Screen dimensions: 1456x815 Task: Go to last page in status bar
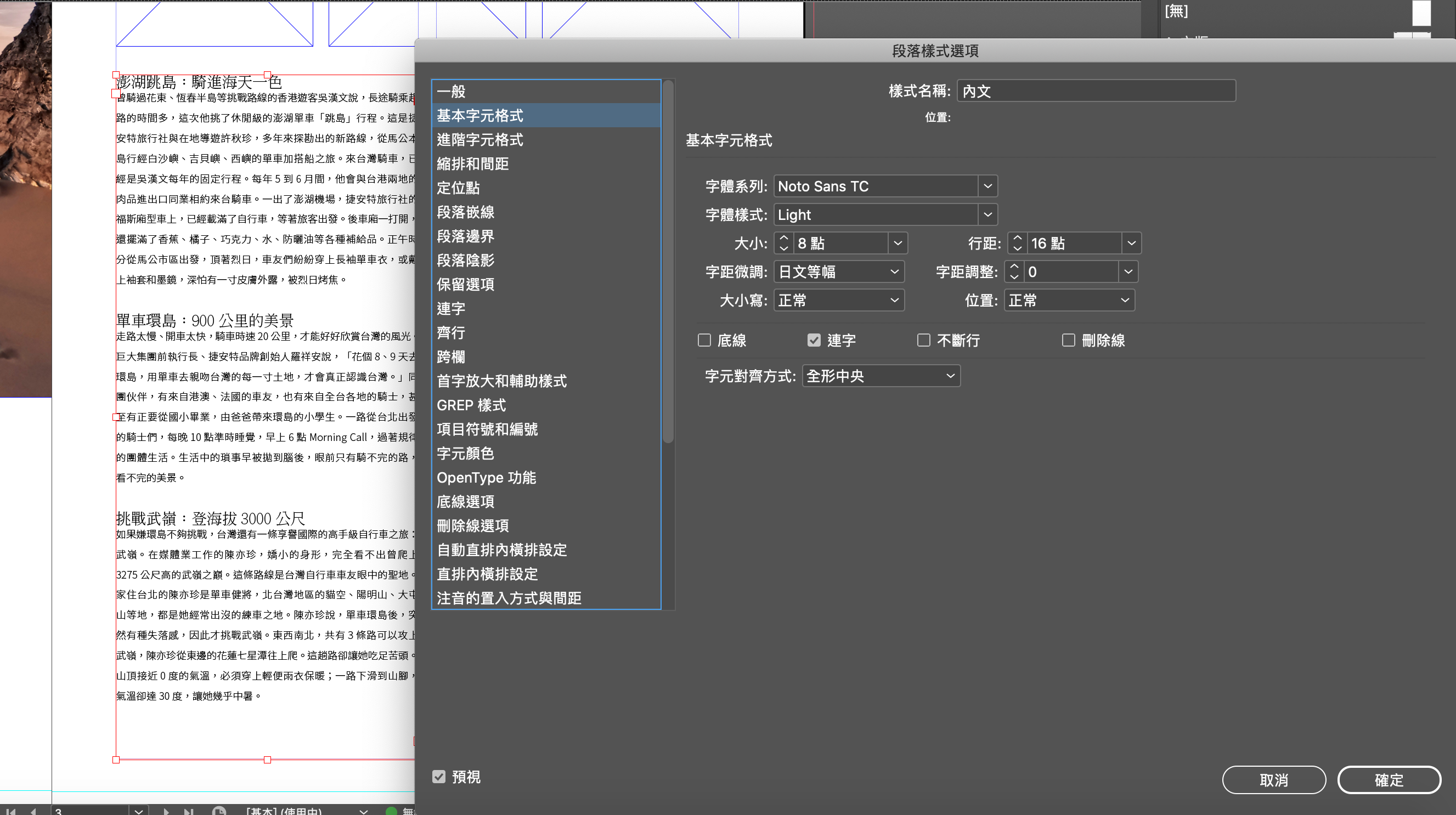pos(189,811)
